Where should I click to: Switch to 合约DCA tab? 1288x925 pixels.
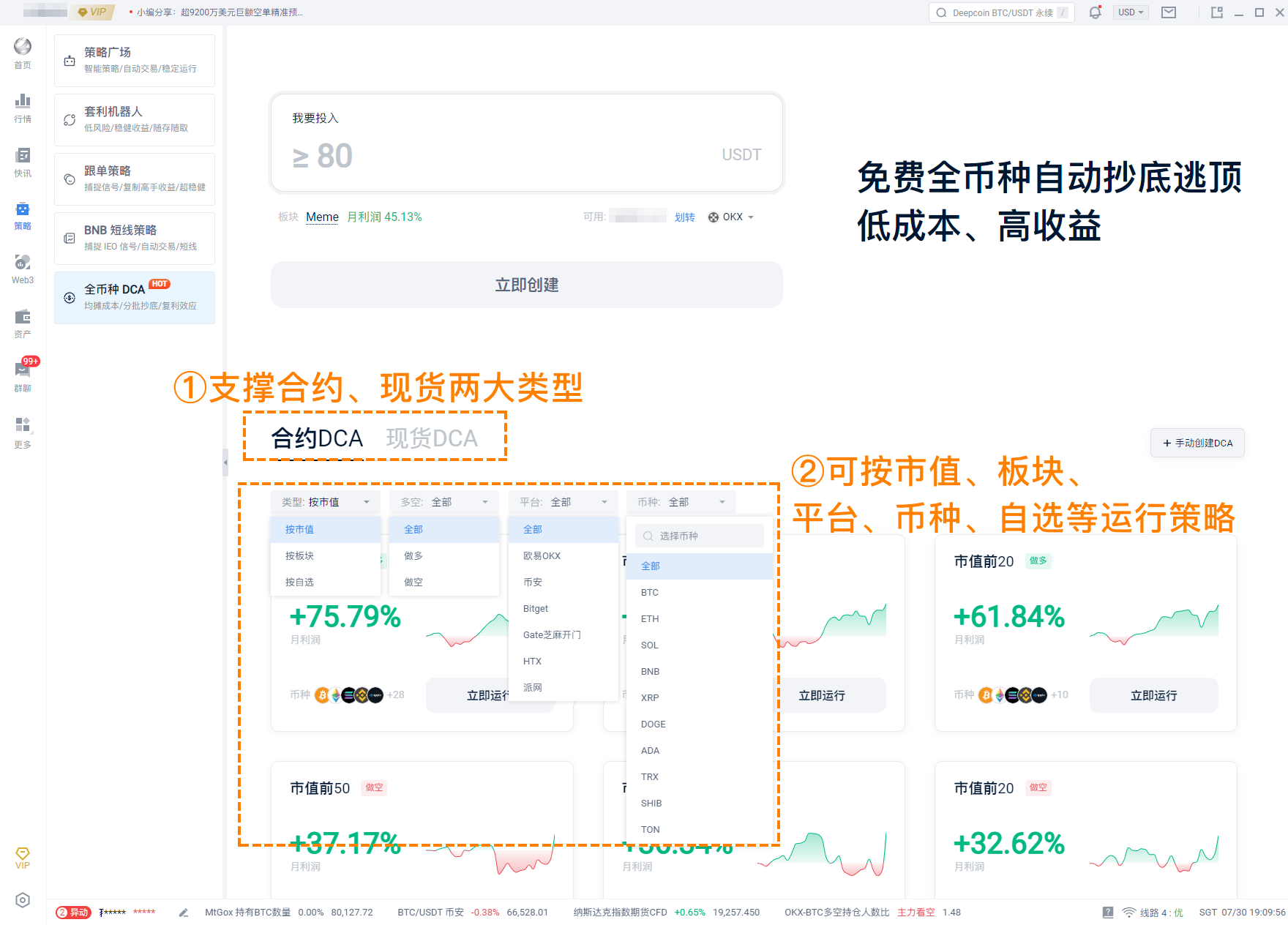click(x=317, y=438)
